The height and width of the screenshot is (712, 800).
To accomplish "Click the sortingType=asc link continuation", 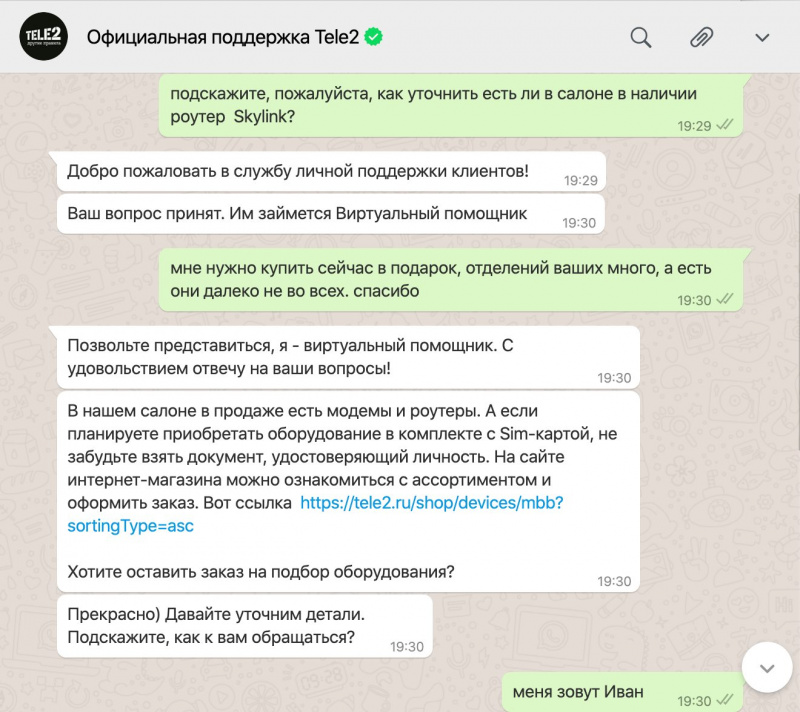I will point(131,526).
